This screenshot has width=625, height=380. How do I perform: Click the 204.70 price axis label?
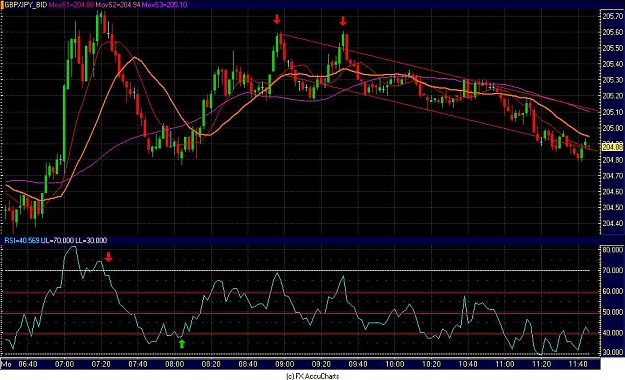[612, 176]
